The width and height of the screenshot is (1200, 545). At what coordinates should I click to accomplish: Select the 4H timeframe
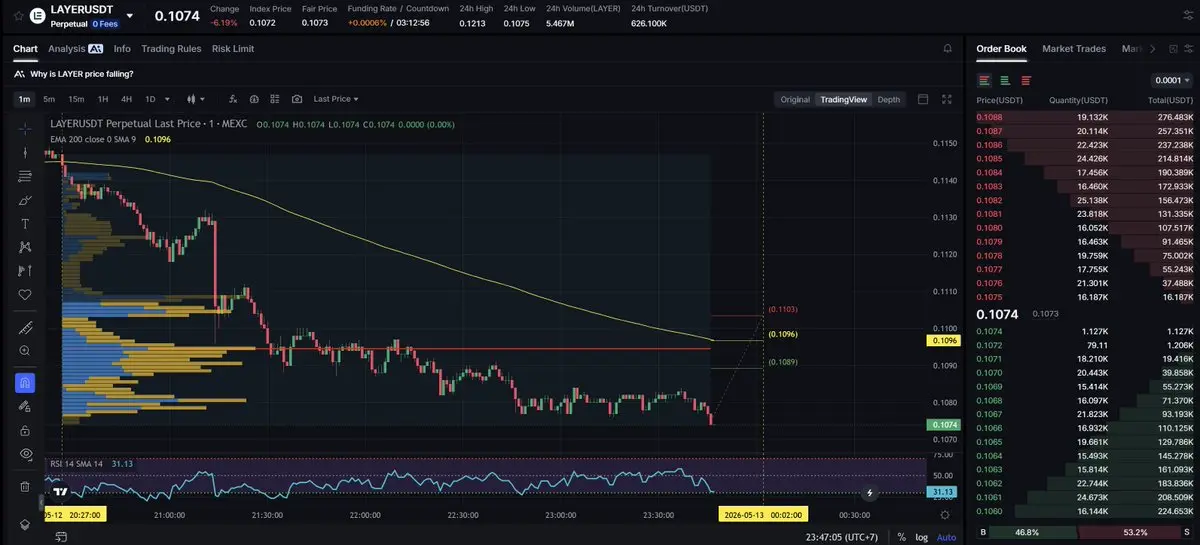(126, 99)
